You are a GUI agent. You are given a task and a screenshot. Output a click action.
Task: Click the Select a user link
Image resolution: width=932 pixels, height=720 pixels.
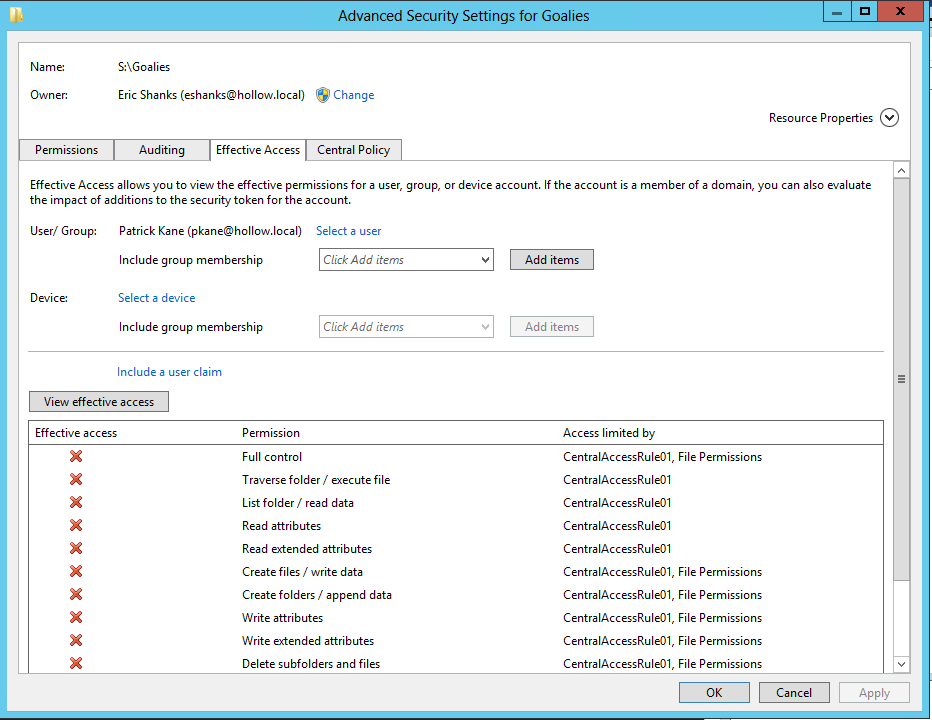pos(348,231)
